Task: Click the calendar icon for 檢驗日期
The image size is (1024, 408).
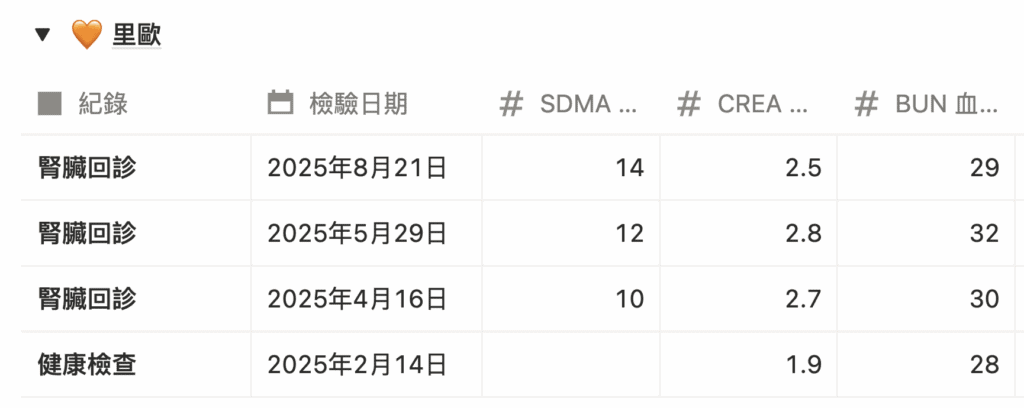Action: 281,103
